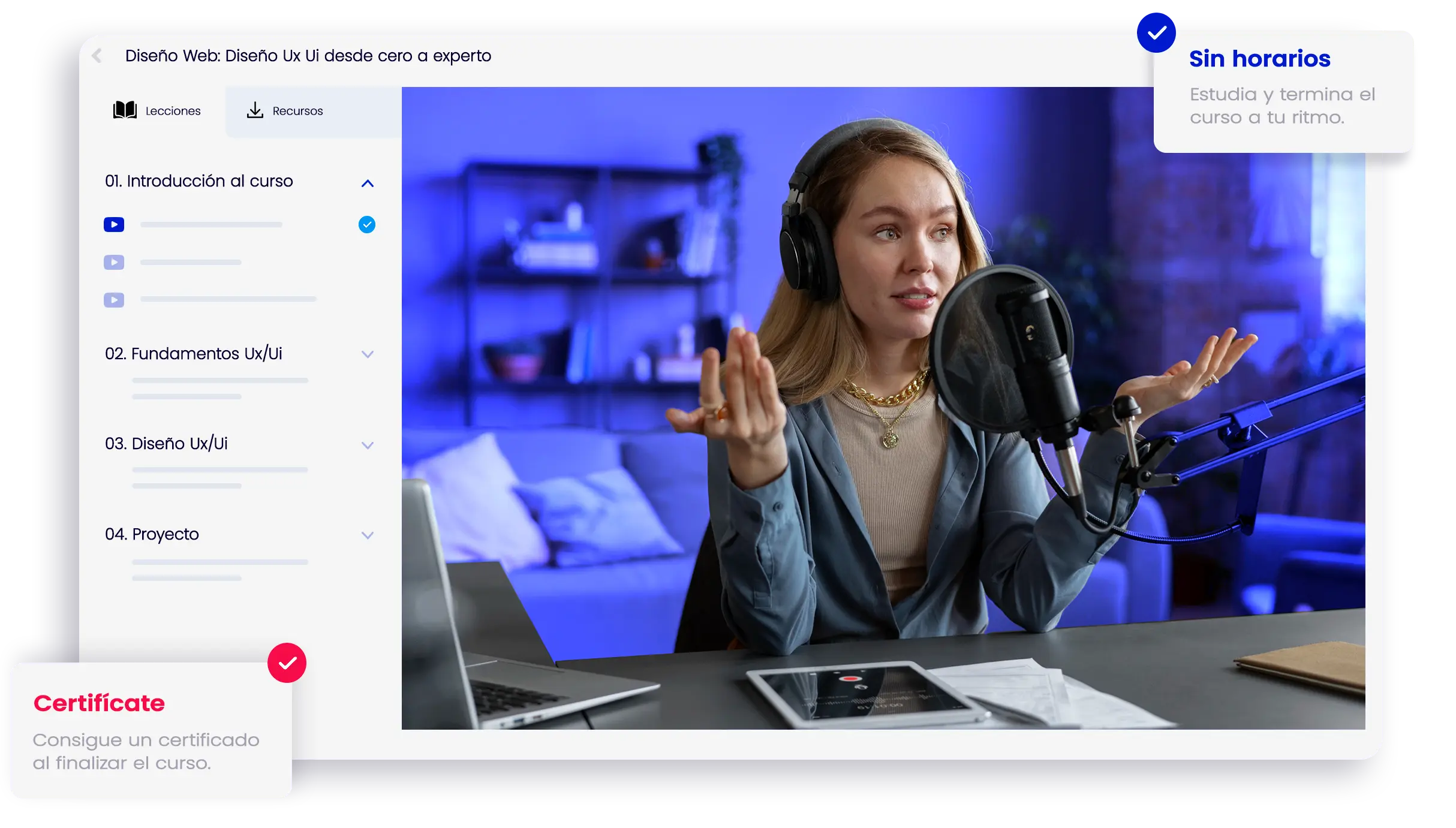The image size is (1456, 828).
Task: Click the back navigation arrow icon
Action: [x=96, y=55]
